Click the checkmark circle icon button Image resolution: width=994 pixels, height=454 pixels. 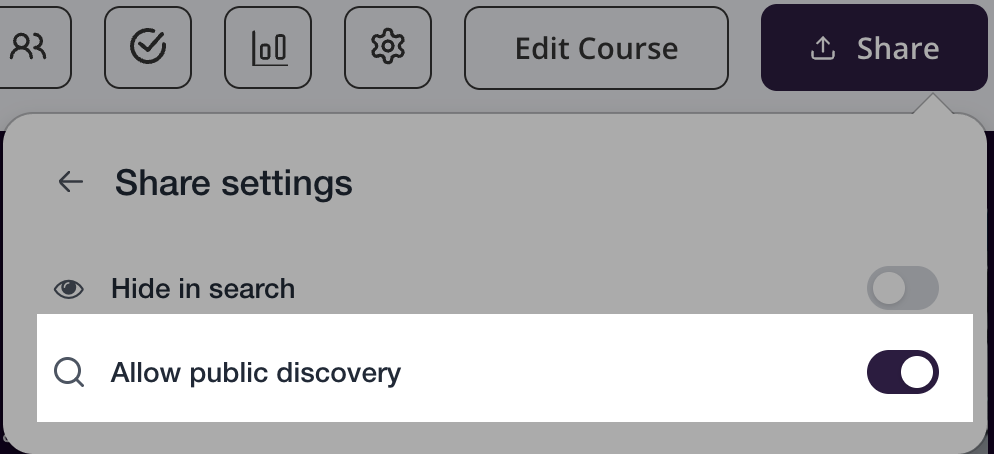pyautogui.click(x=148, y=47)
